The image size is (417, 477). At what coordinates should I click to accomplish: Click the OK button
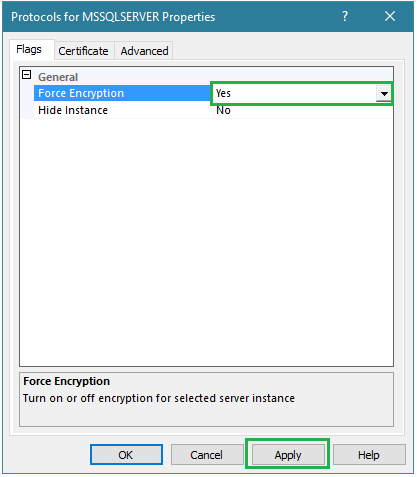point(126,455)
